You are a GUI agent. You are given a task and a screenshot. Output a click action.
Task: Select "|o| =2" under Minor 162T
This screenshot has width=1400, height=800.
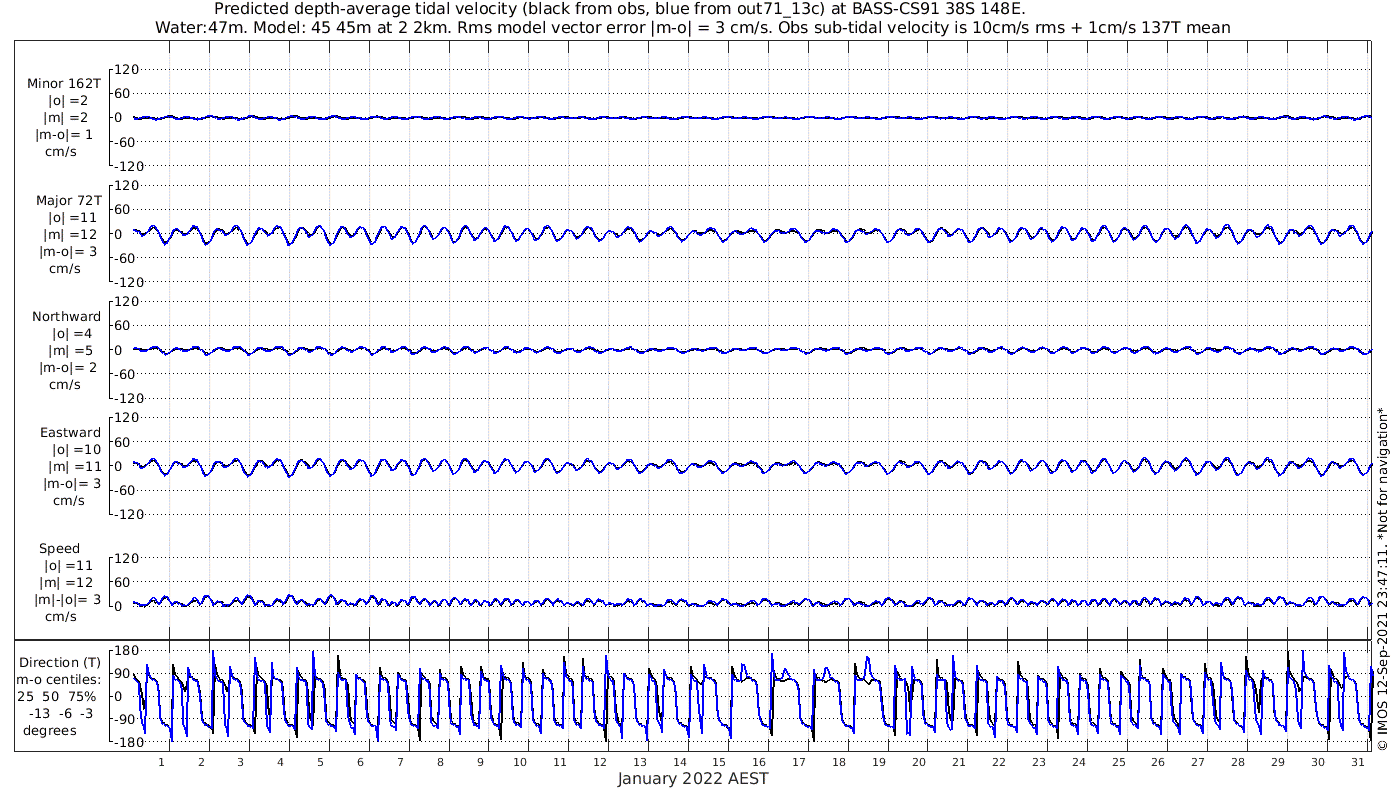(x=68, y=101)
